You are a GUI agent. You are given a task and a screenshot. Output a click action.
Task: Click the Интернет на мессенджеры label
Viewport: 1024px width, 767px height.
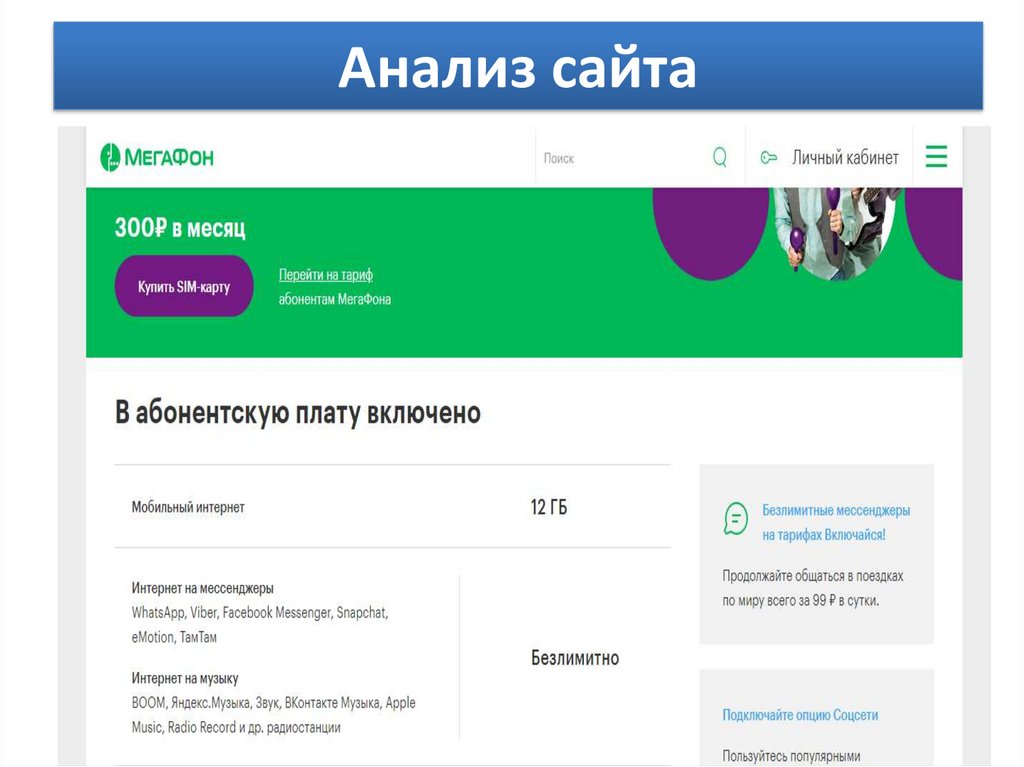202,588
